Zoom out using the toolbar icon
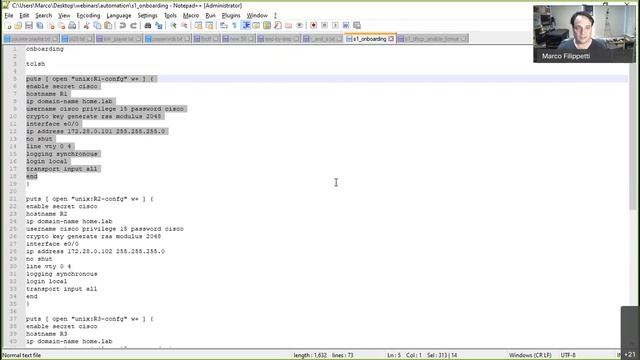The width and height of the screenshot is (640, 360). click(x=184, y=26)
